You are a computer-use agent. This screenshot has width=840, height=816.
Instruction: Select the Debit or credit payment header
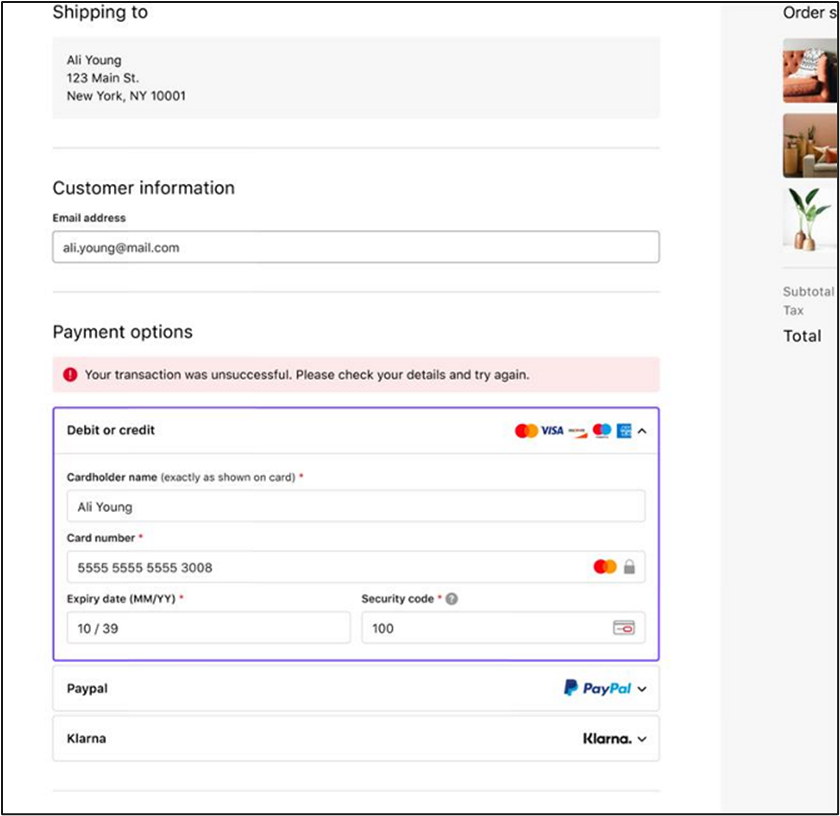111,431
